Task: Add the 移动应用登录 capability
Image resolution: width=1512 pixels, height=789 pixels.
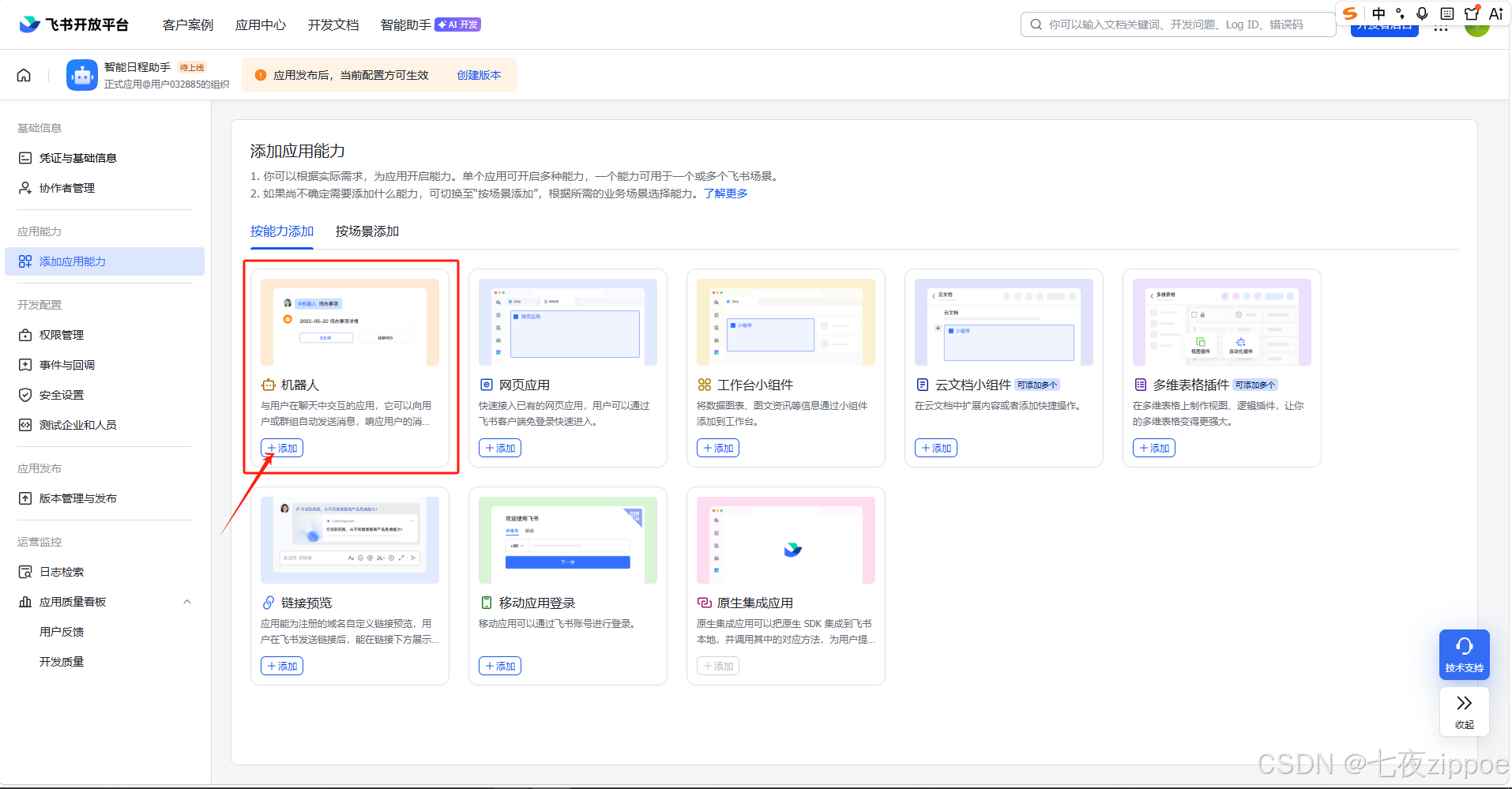Action: 500,666
